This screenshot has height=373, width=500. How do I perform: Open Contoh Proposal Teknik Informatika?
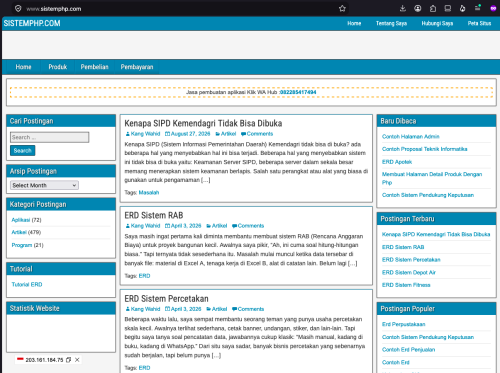click(425, 149)
